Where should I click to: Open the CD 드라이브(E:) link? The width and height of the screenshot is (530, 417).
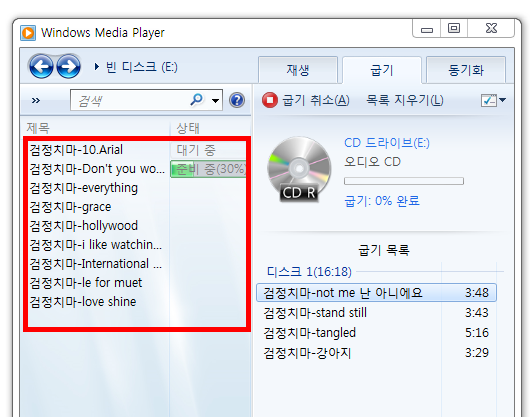387,143
